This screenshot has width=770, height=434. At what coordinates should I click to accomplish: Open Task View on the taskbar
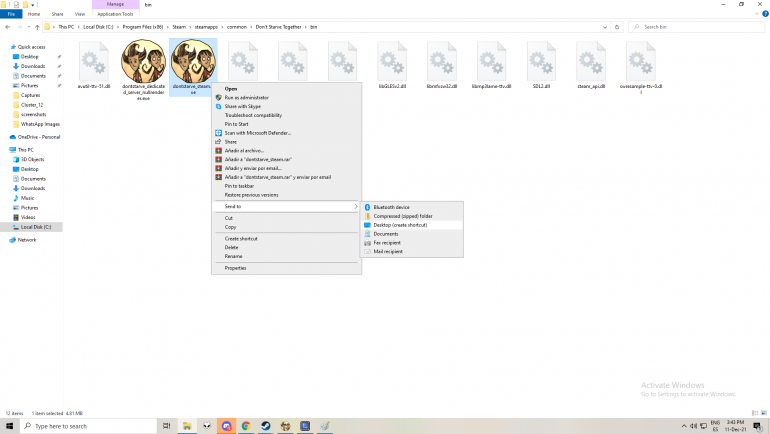point(166,426)
